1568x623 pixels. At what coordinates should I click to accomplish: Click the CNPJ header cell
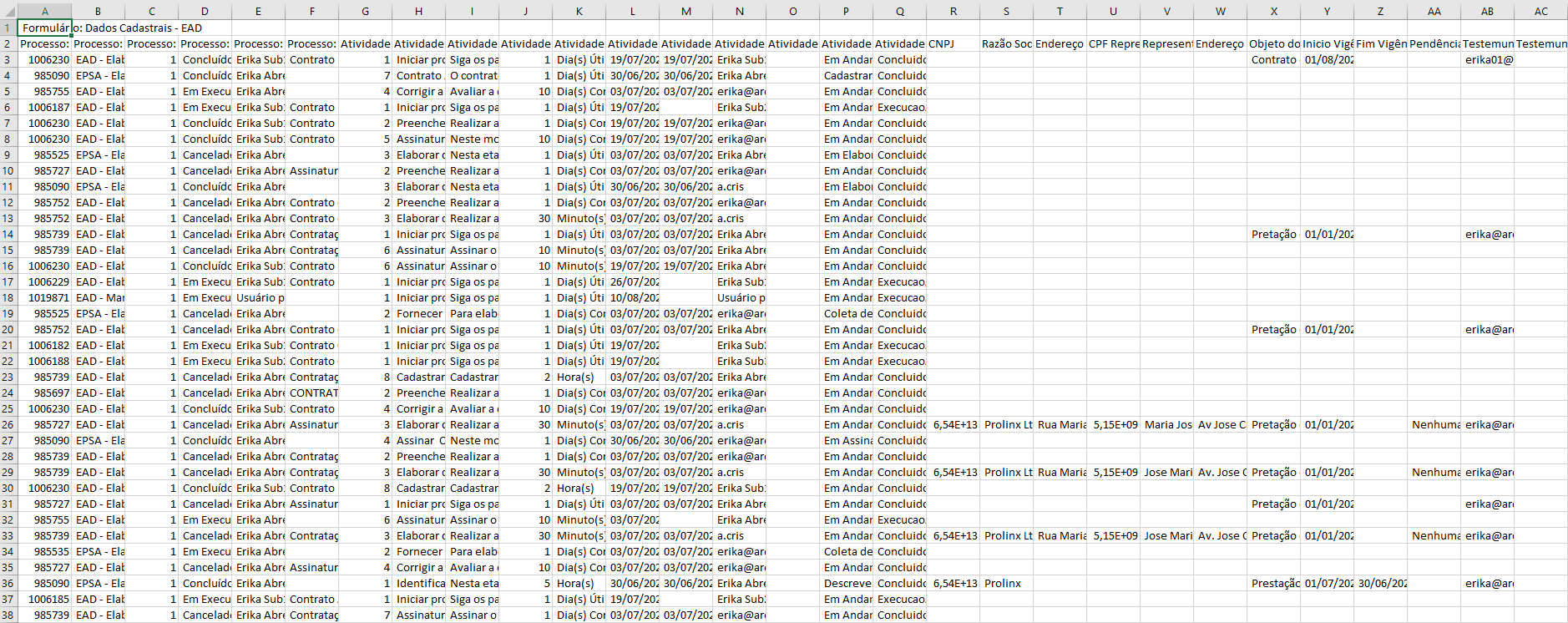pyautogui.click(x=953, y=43)
